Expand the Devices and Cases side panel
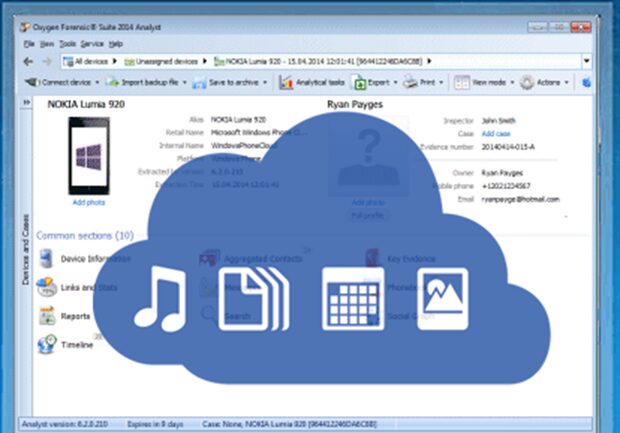The image size is (620, 433). [x=26, y=102]
